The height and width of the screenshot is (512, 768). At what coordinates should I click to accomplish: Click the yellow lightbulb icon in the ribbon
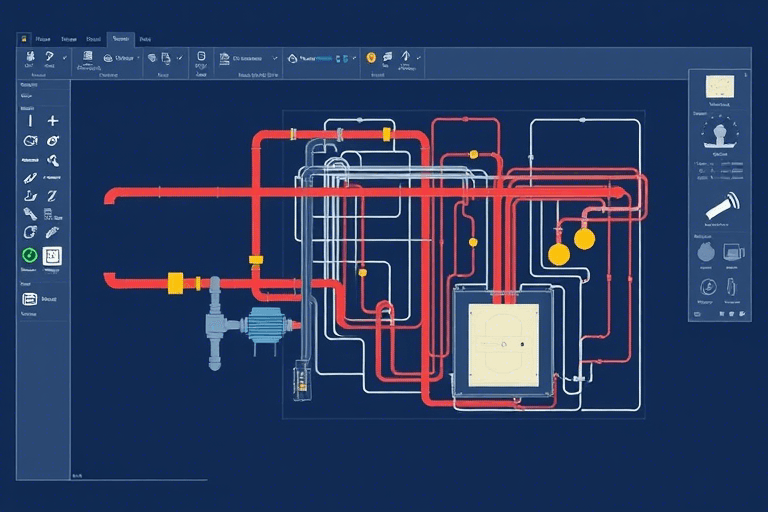click(x=372, y=58)
